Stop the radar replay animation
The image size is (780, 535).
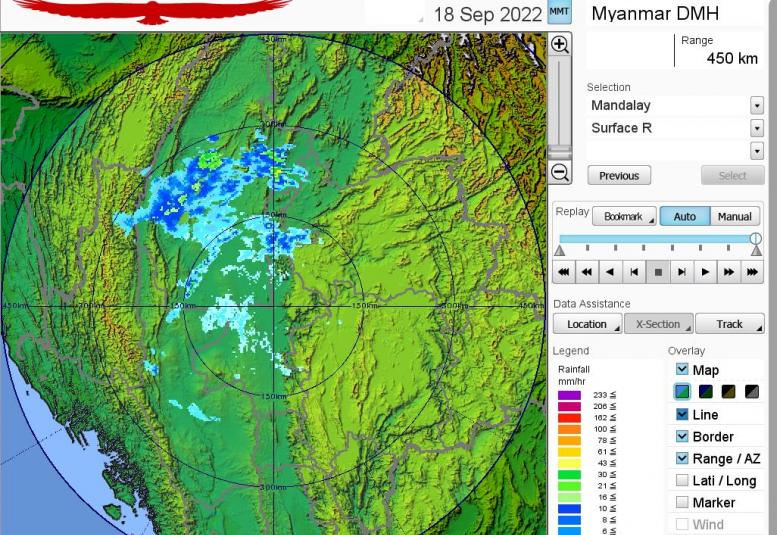[658, 271]
